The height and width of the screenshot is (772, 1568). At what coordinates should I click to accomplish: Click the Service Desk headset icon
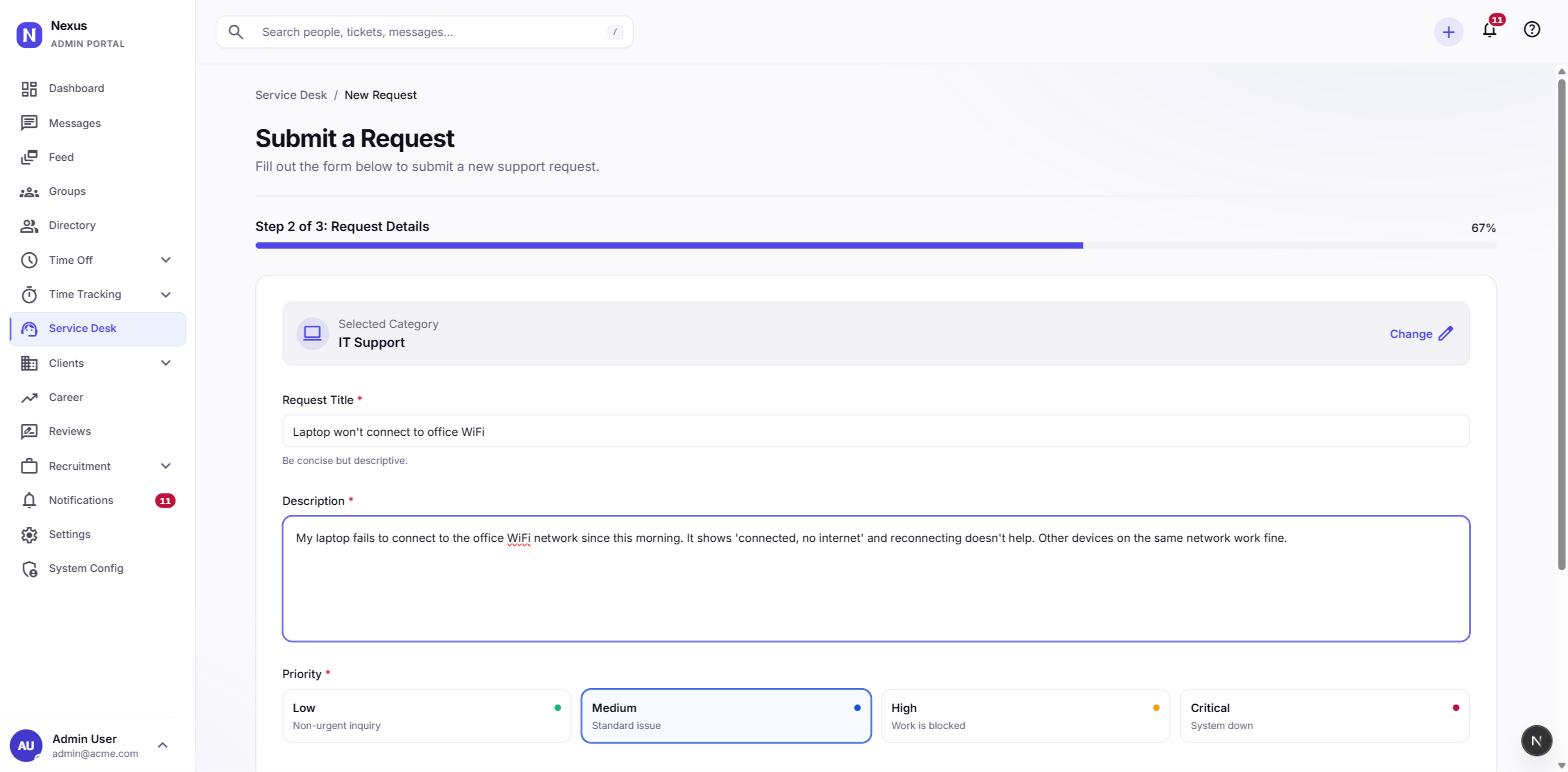[29, 329]
